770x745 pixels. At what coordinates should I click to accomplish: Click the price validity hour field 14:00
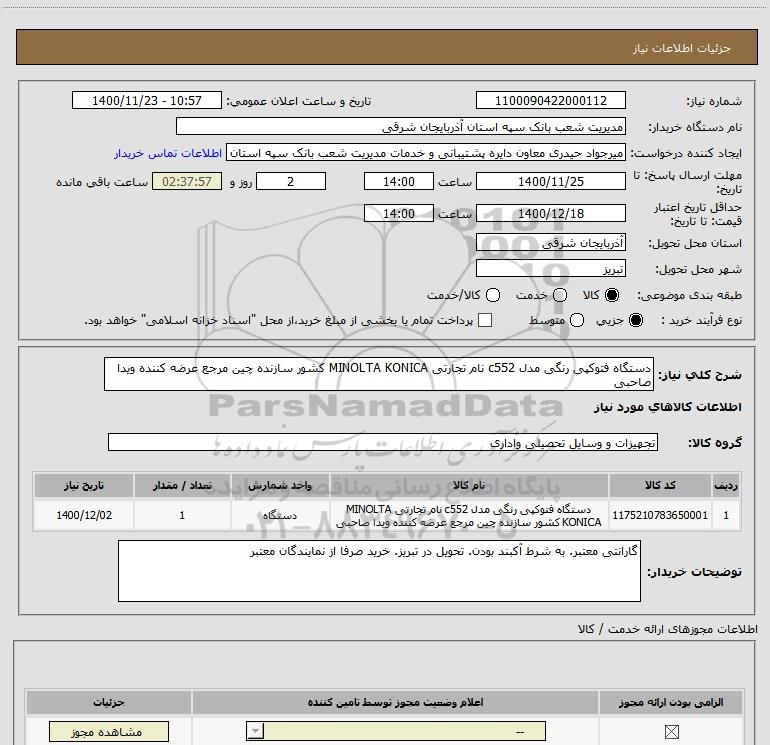(x=399, y=214)
